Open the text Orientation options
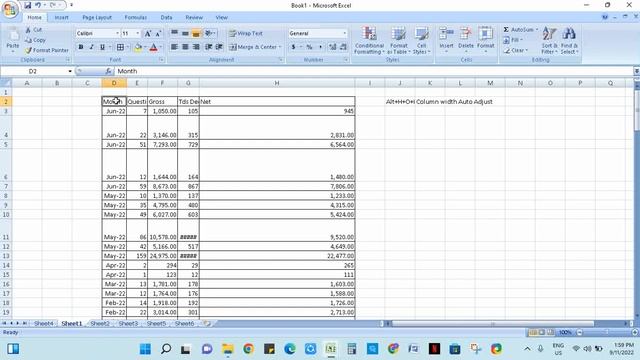Viewport: 640px width, 360px height. pyautogui.click(x=210, y=33)
